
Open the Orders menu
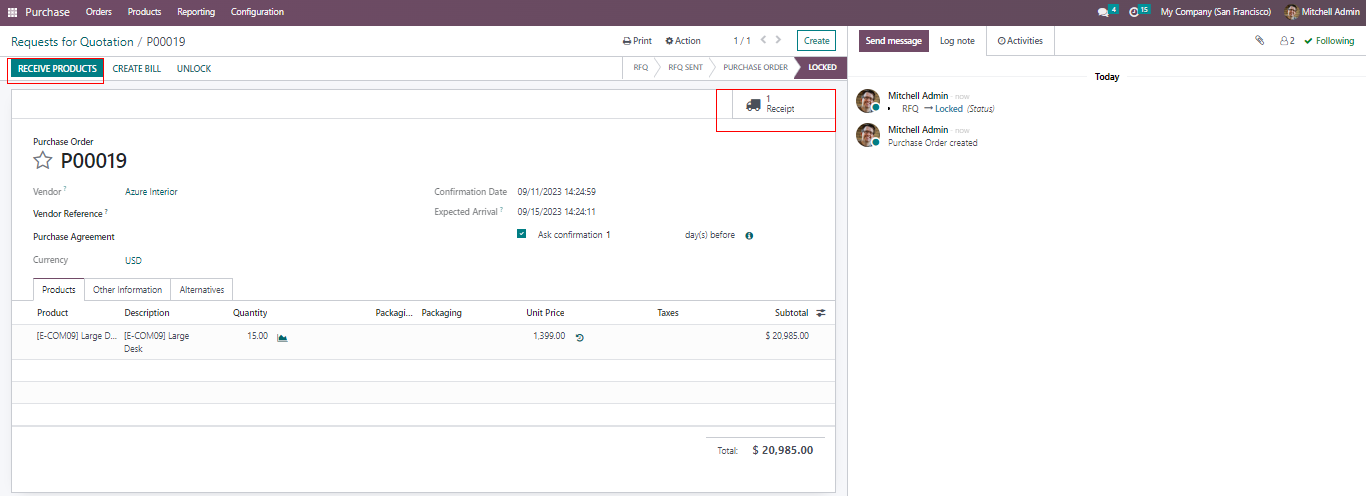click(99, 12)
